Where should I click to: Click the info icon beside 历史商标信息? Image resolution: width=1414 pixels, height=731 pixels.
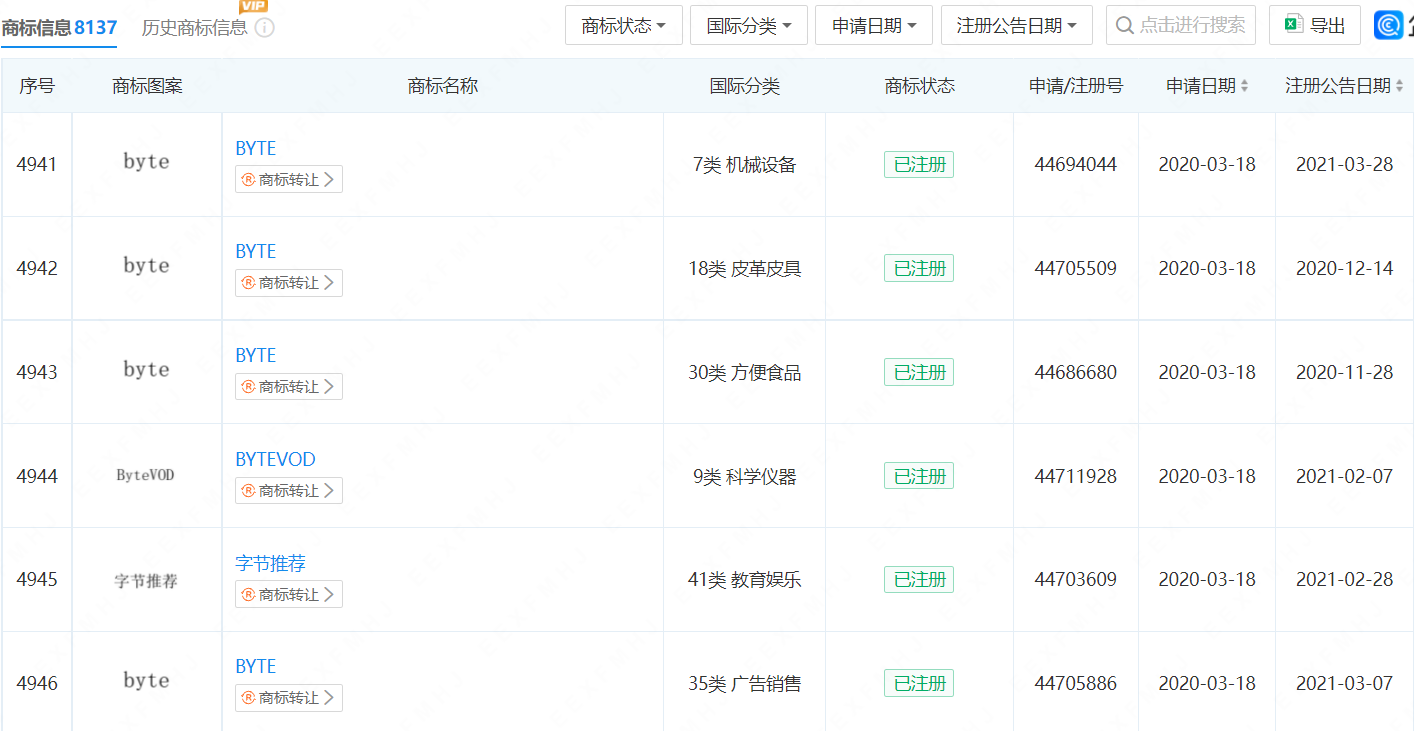coord(264,28)
